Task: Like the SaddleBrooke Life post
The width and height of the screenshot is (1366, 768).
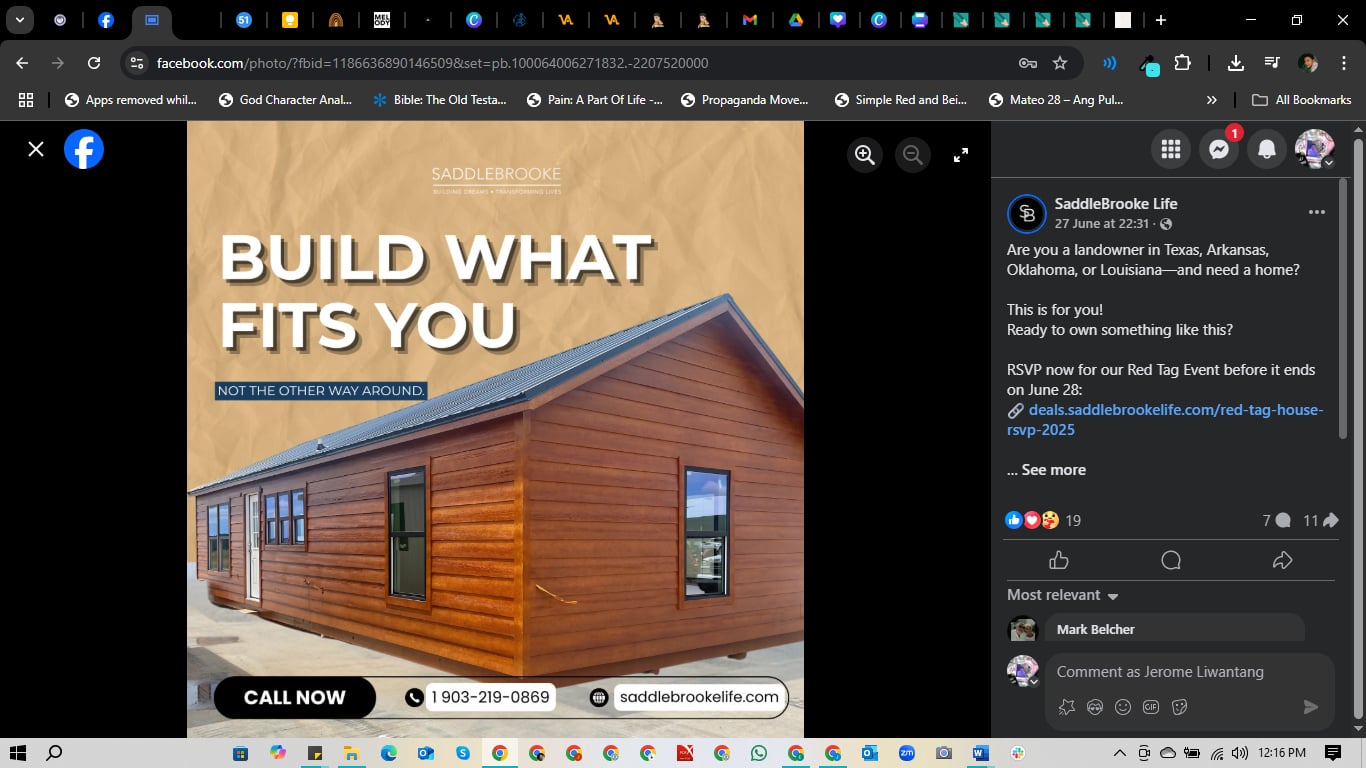Action: [x=1059, y=560]
